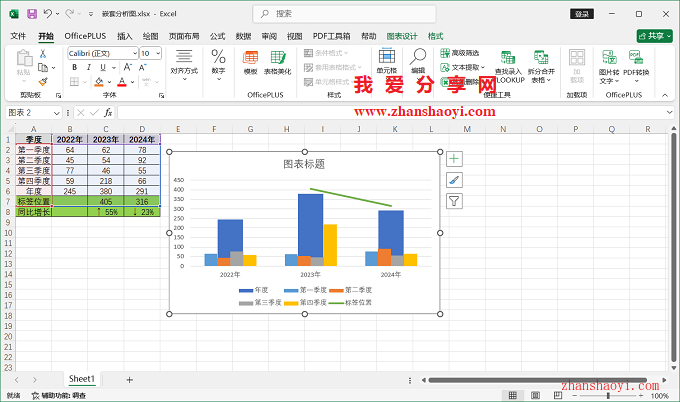Apply the red font color
Image resolution: width=680 pixels, height=402 pixels.
(x=122, y=82)
